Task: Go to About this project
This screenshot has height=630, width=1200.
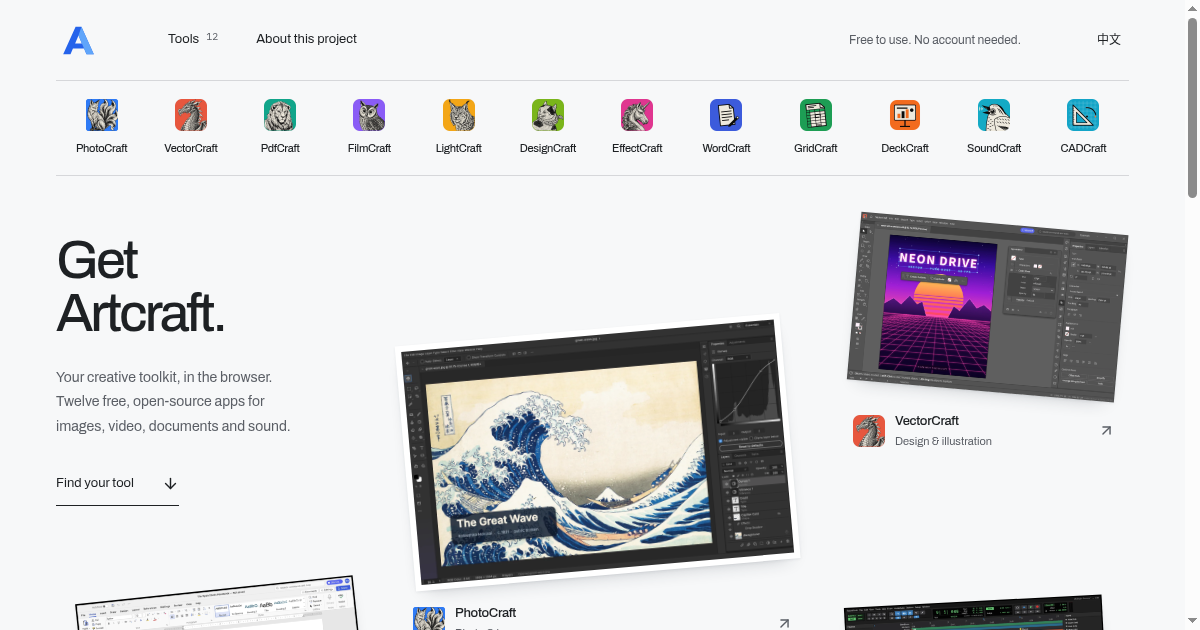Action: 306,39
